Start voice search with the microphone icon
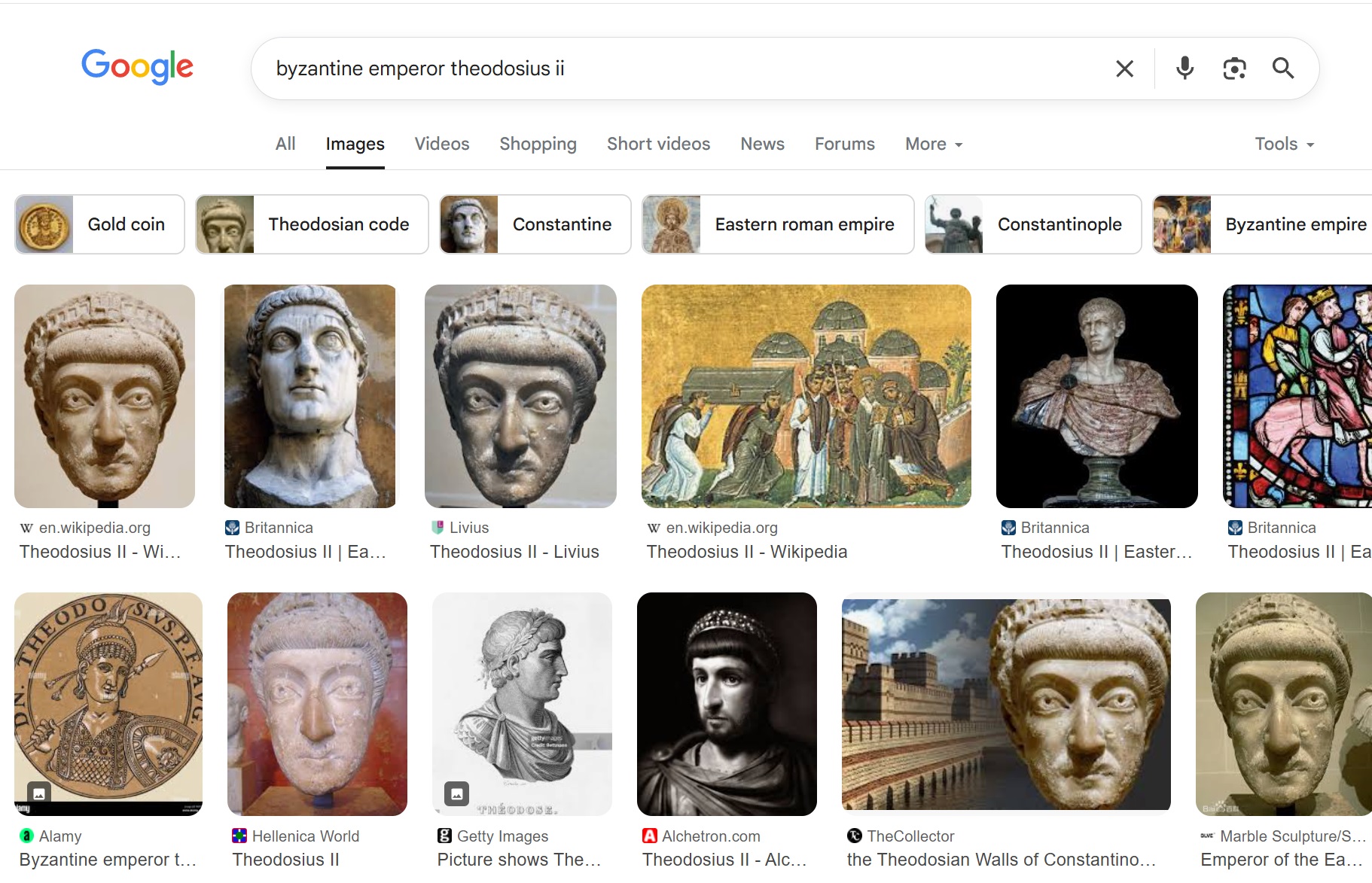The image size is (1372, 883). [x=1184, y=69]
